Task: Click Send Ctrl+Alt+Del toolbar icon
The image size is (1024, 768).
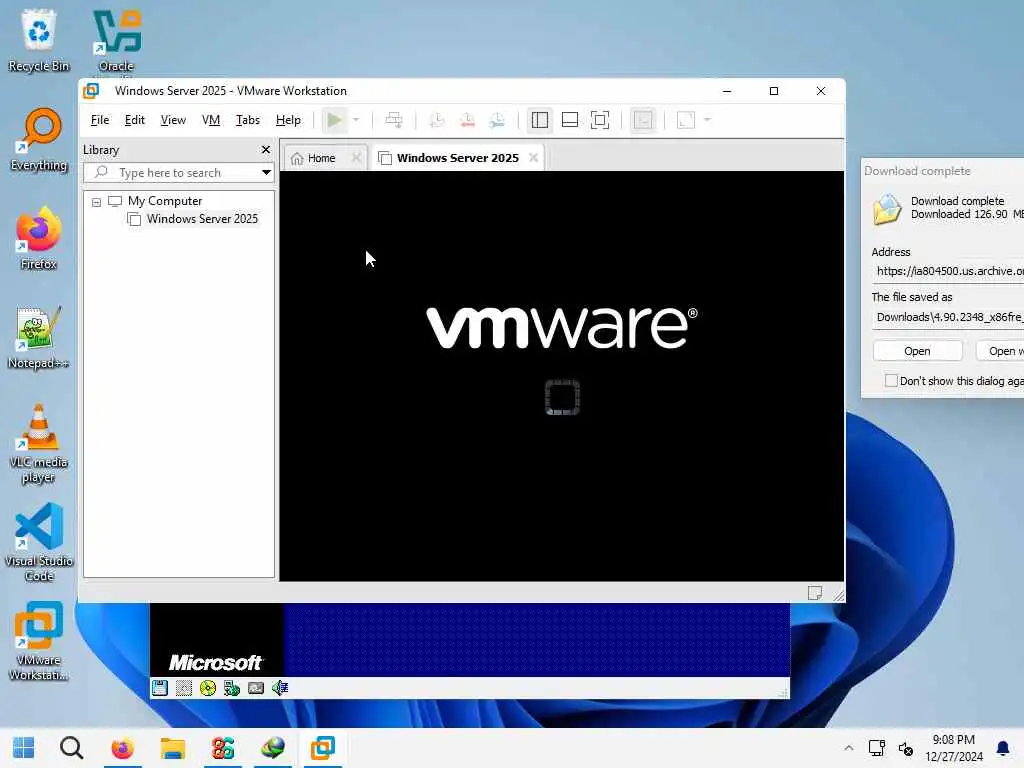Action: [x=394, y=120]
